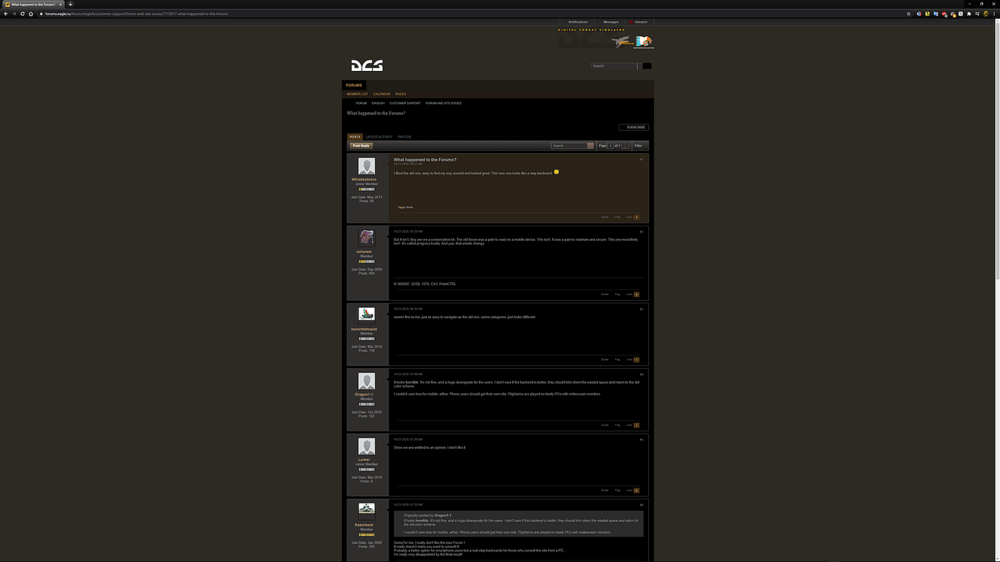1000x562 pixels.
Task: Click the header Search input field
Action: tap(614, 66)
